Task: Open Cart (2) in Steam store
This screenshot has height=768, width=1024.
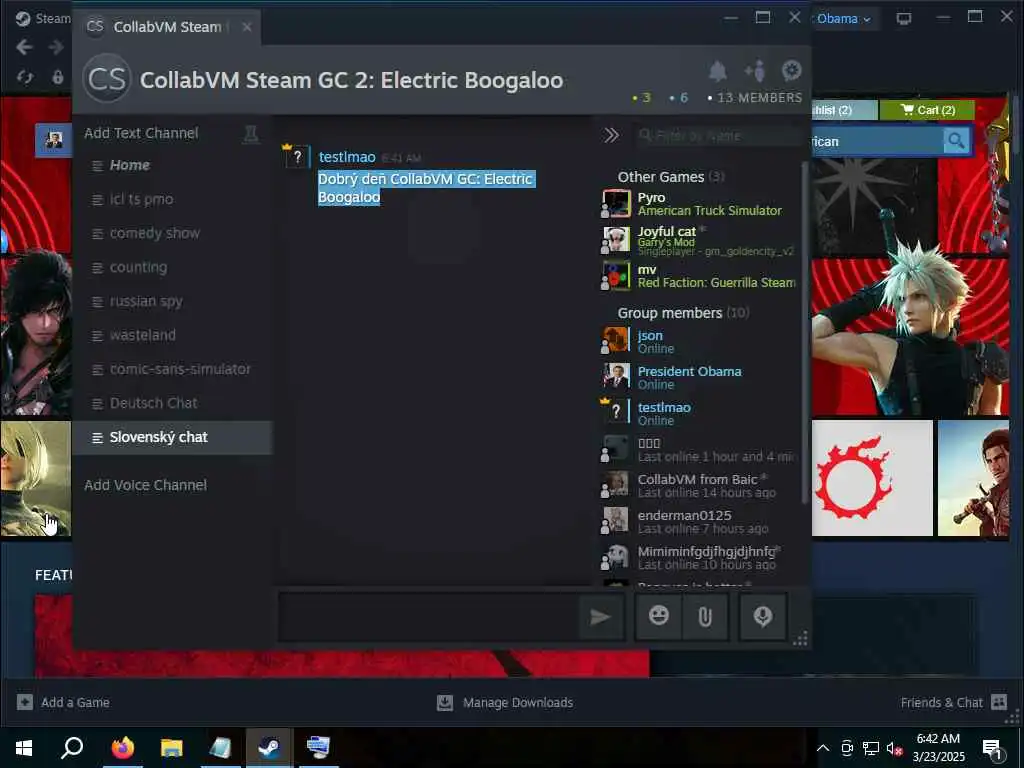Action: click(927, 110)
